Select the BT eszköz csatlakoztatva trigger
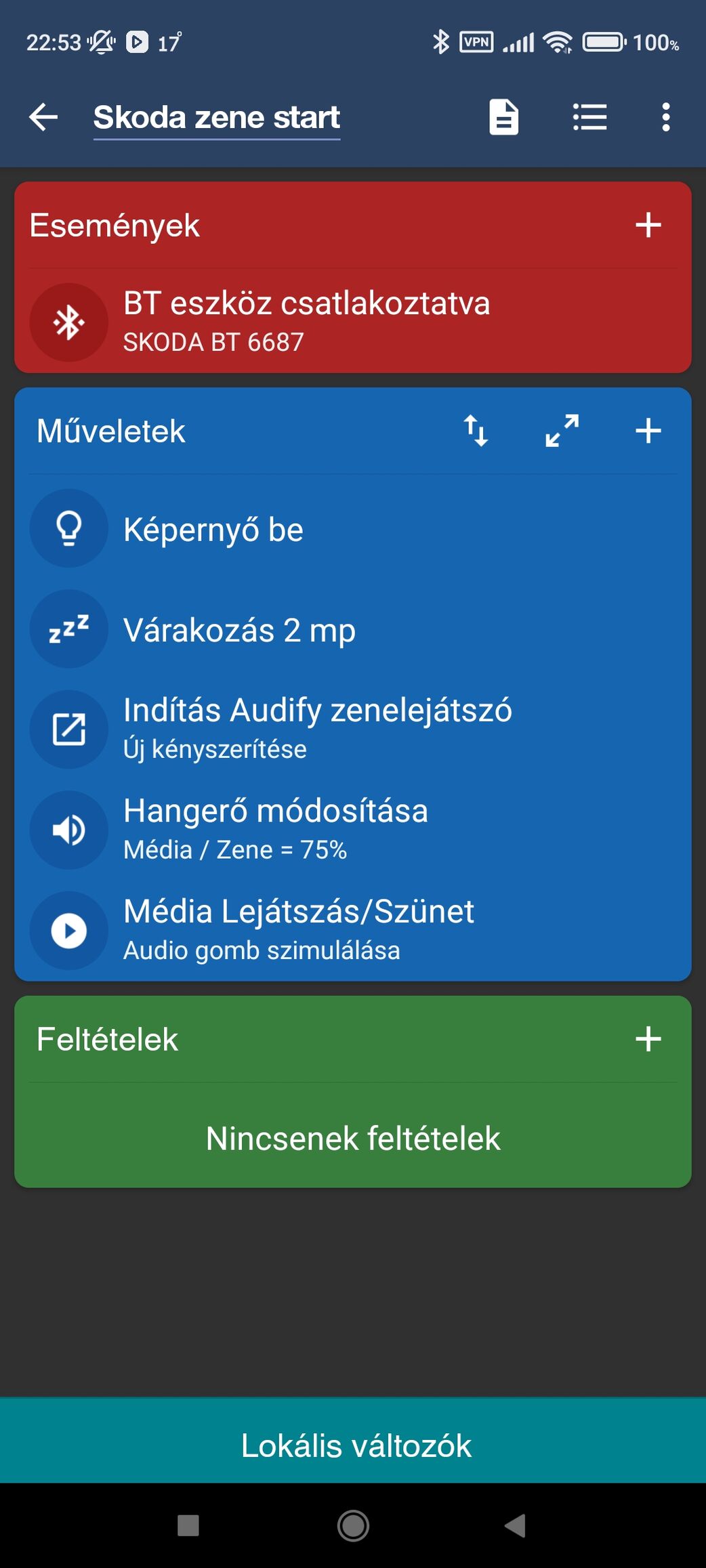This screenshot has height=1568, width=706. (x=306, y=321)
